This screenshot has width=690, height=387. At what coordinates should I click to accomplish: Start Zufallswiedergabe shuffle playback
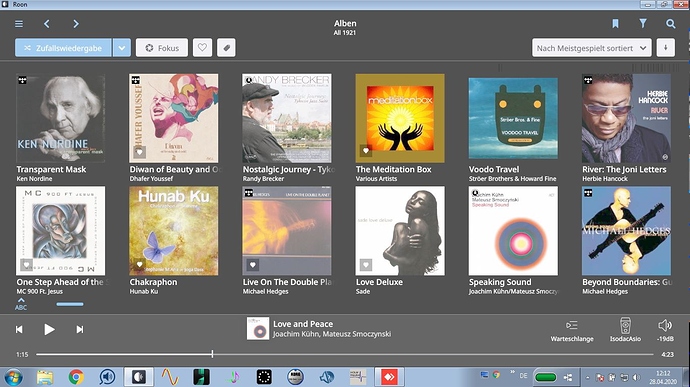[63, 48]
